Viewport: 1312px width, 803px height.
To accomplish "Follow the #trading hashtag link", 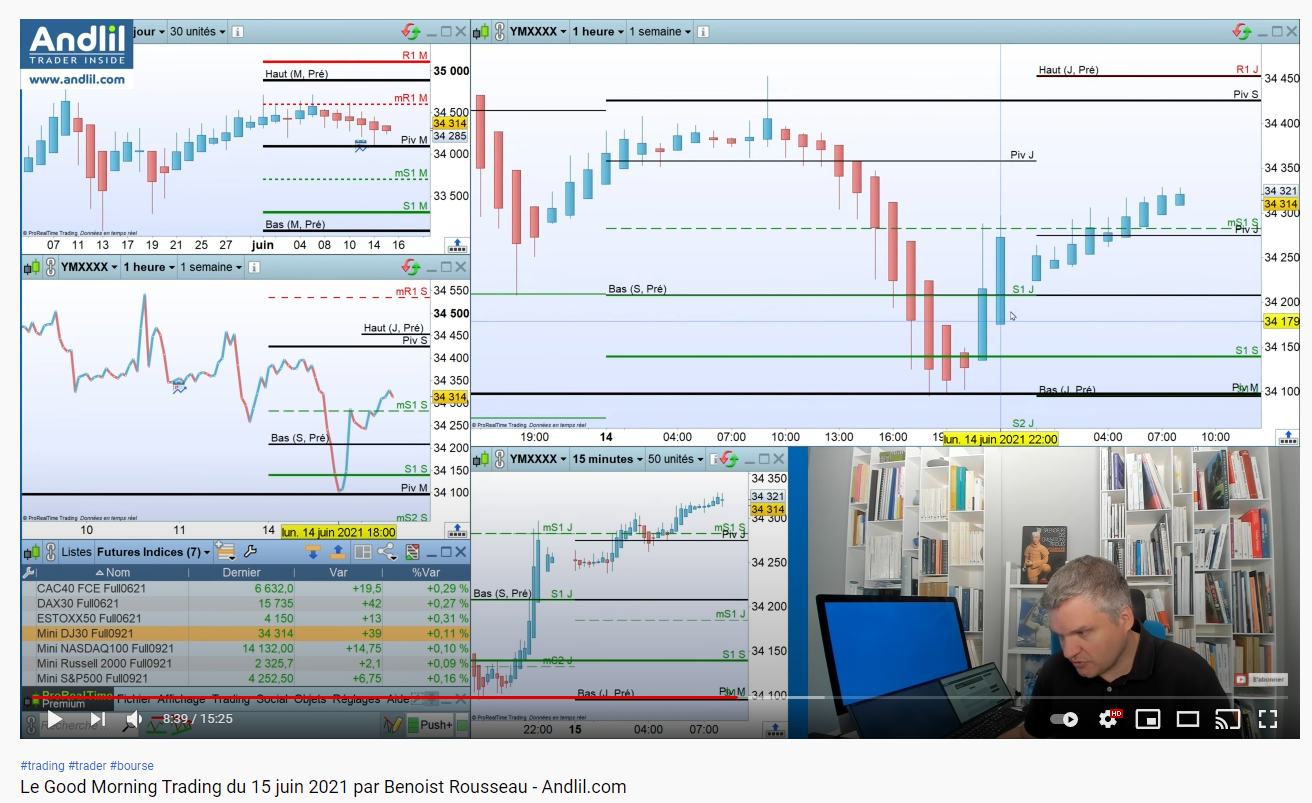I will (41, 766).
